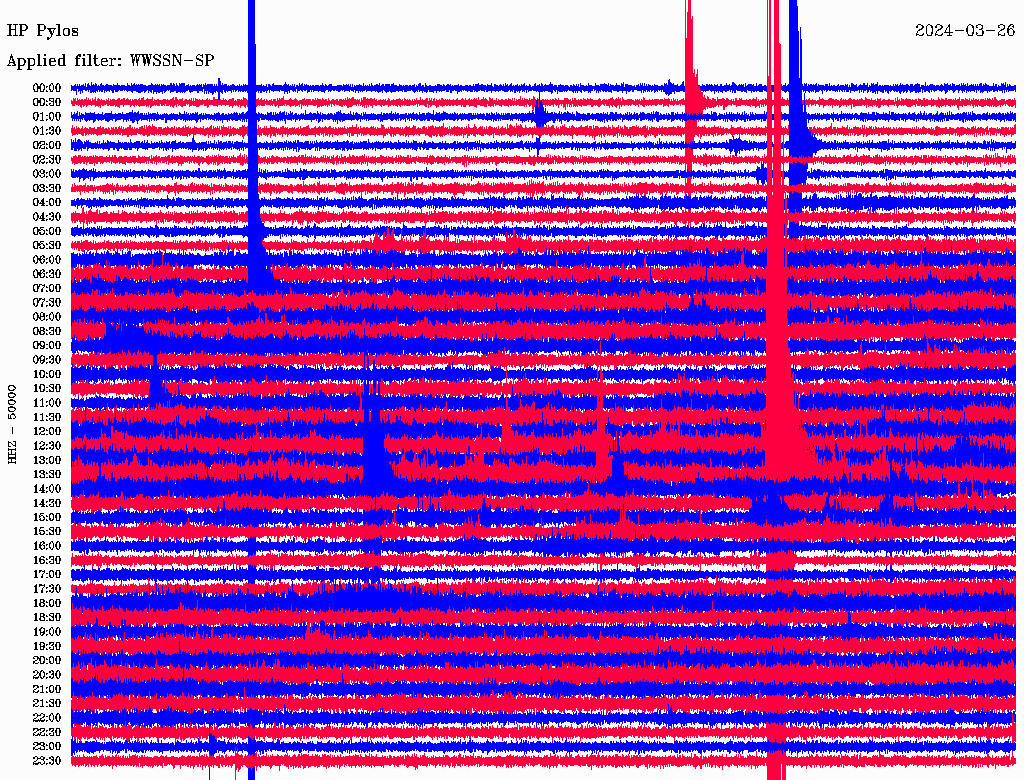Select the 07:30 time label
Viewport: 1024px width, 780px height.
[x=46, y=302]
